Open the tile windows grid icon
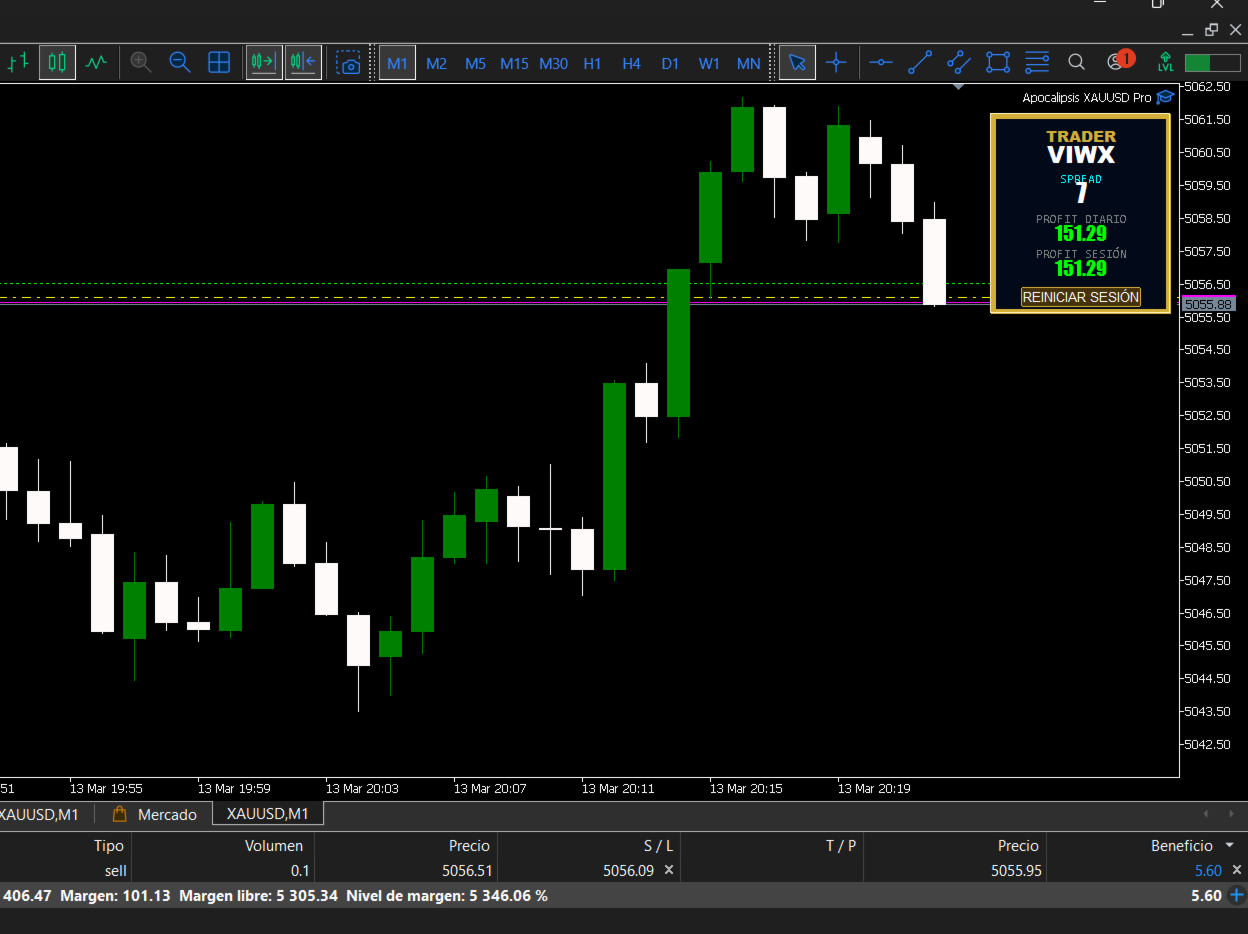1248x934 pixels. [x=219, y=62]
